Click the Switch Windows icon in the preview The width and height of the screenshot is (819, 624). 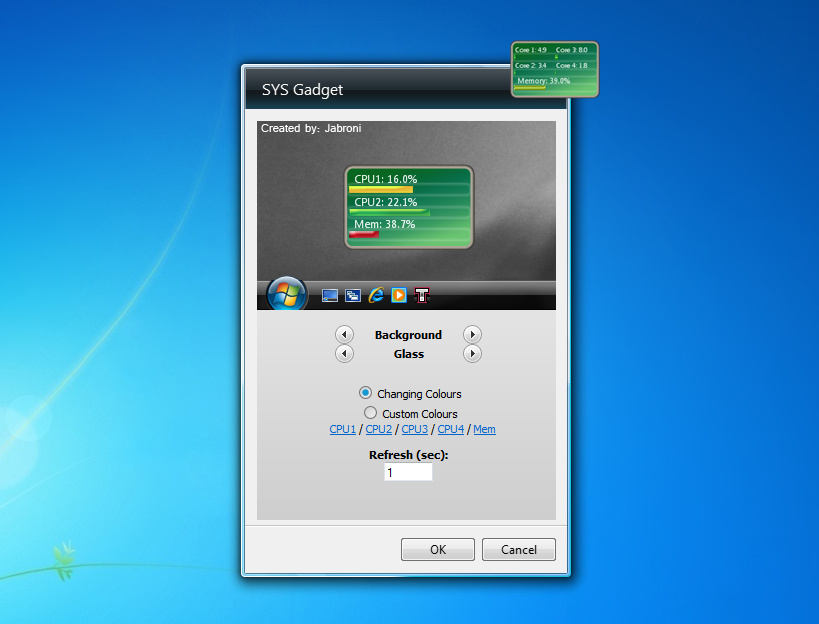353,296
